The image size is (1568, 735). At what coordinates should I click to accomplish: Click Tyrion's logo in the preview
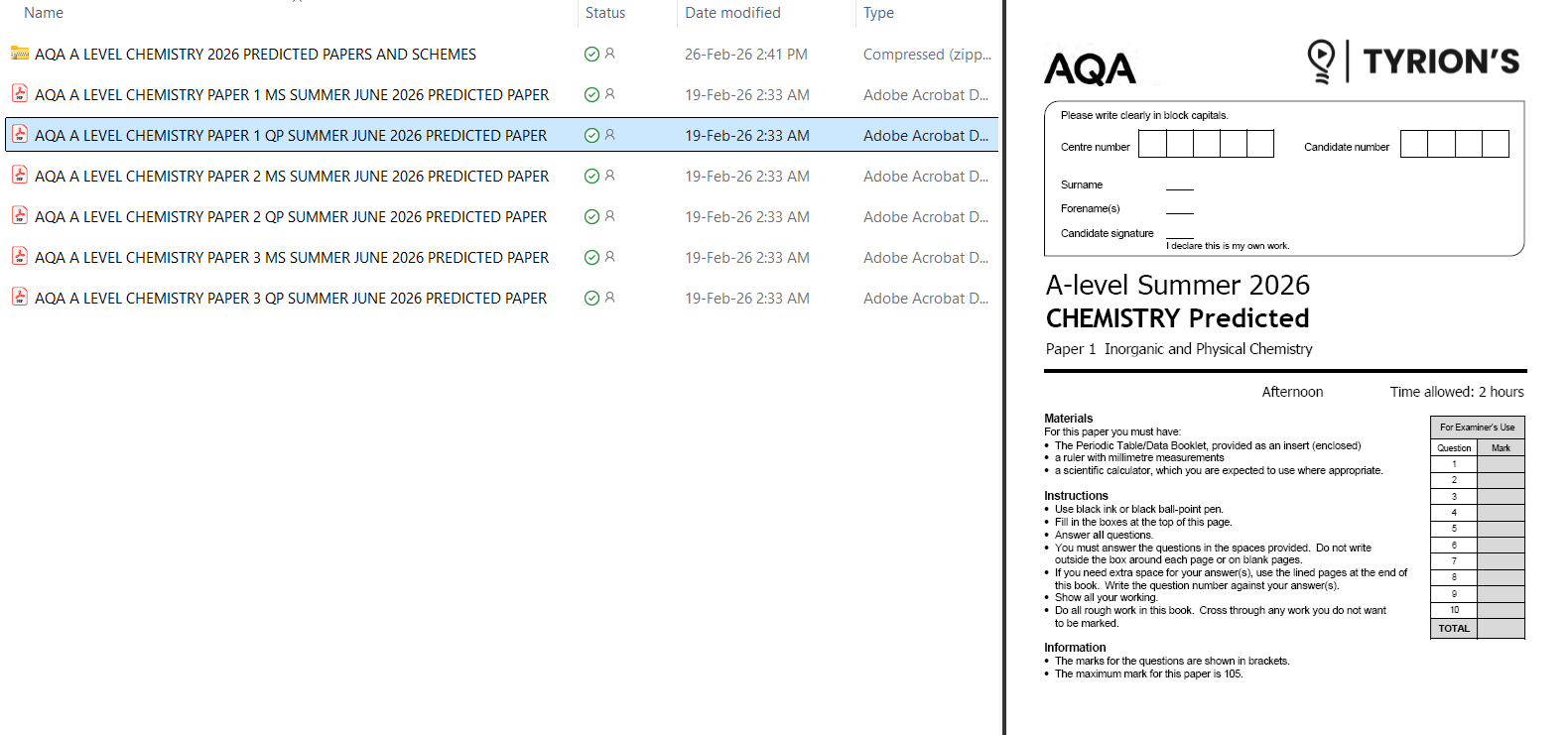1413,61
